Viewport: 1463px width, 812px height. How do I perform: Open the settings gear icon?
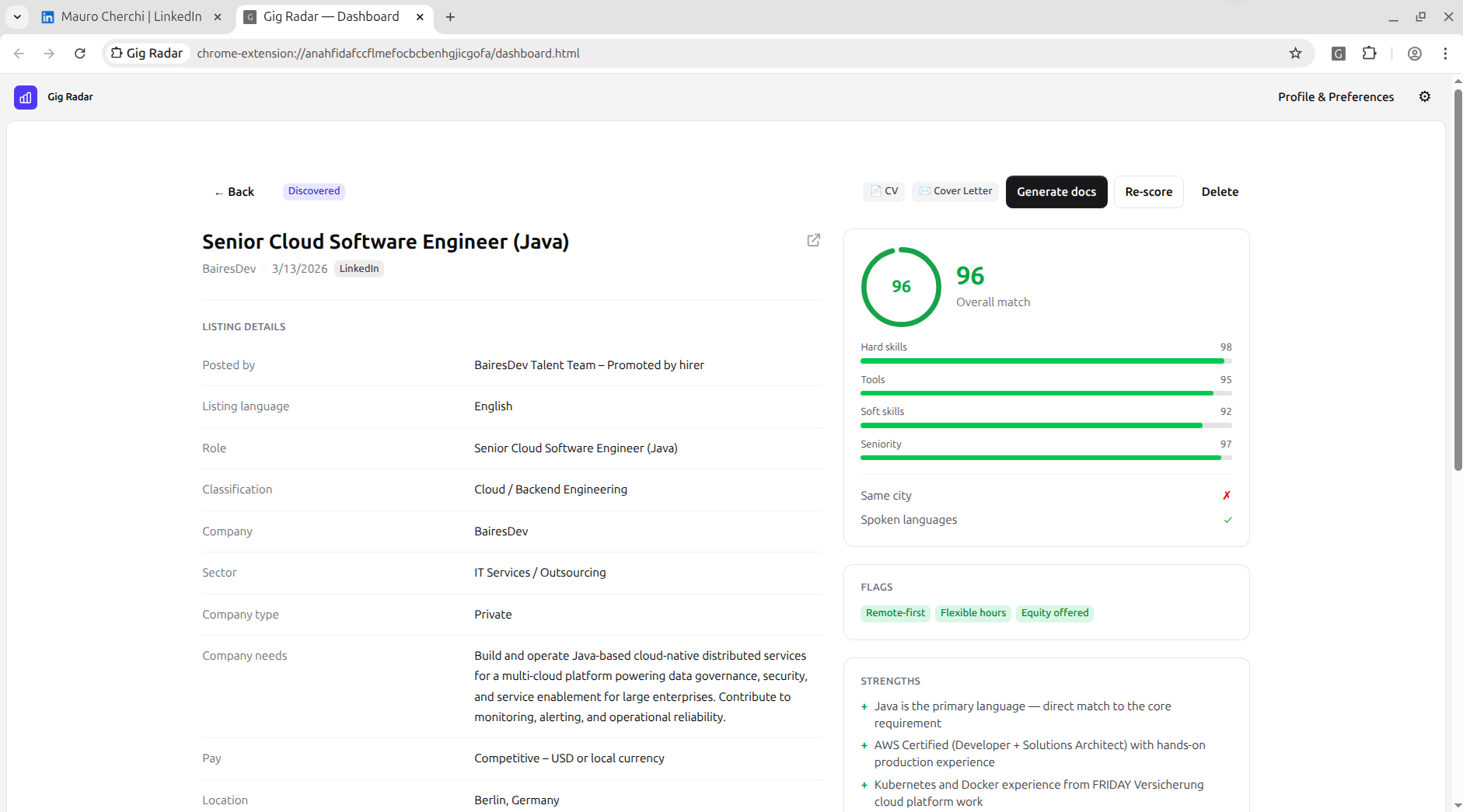1424,96
